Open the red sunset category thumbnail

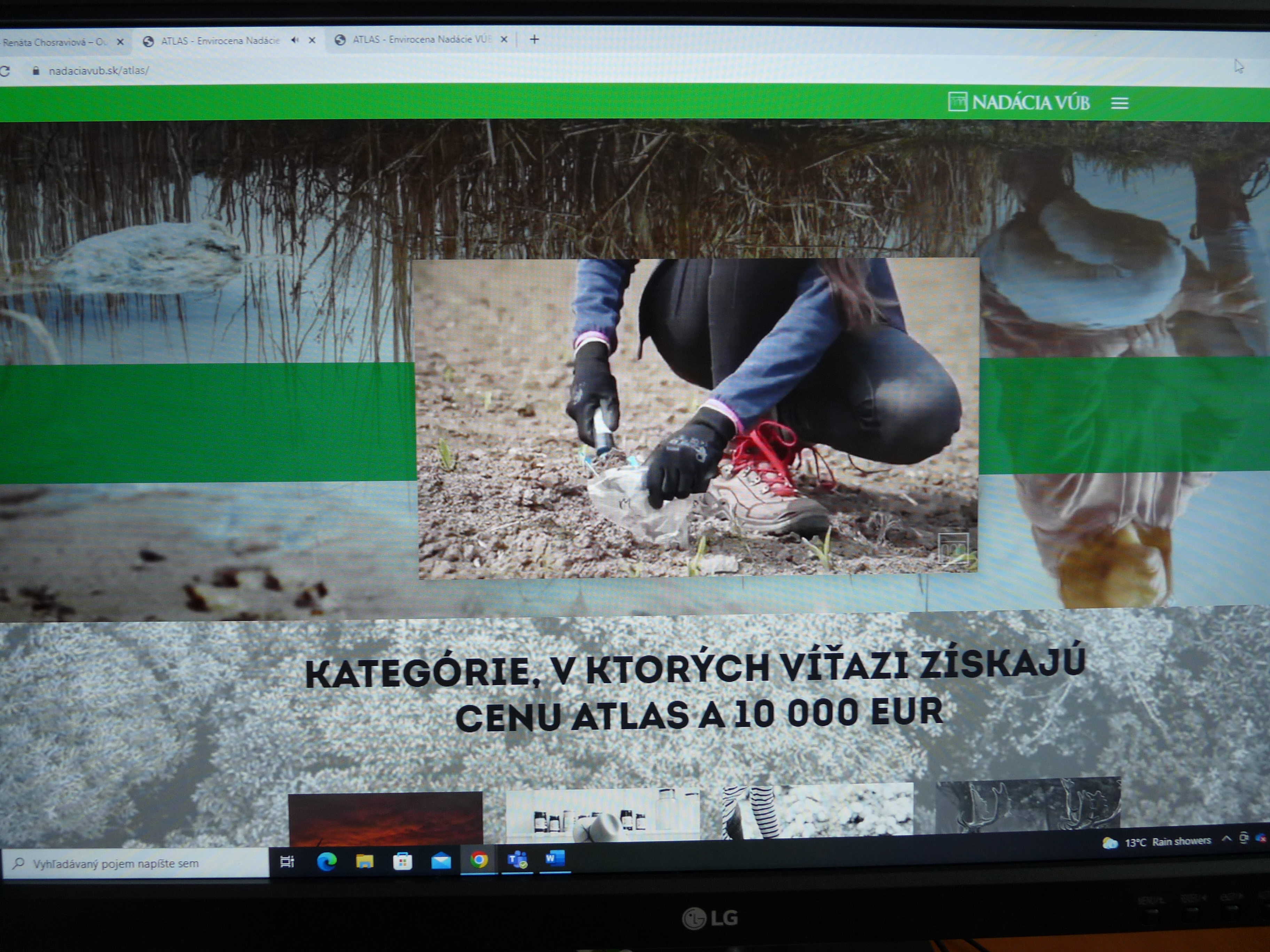[385, 818]
